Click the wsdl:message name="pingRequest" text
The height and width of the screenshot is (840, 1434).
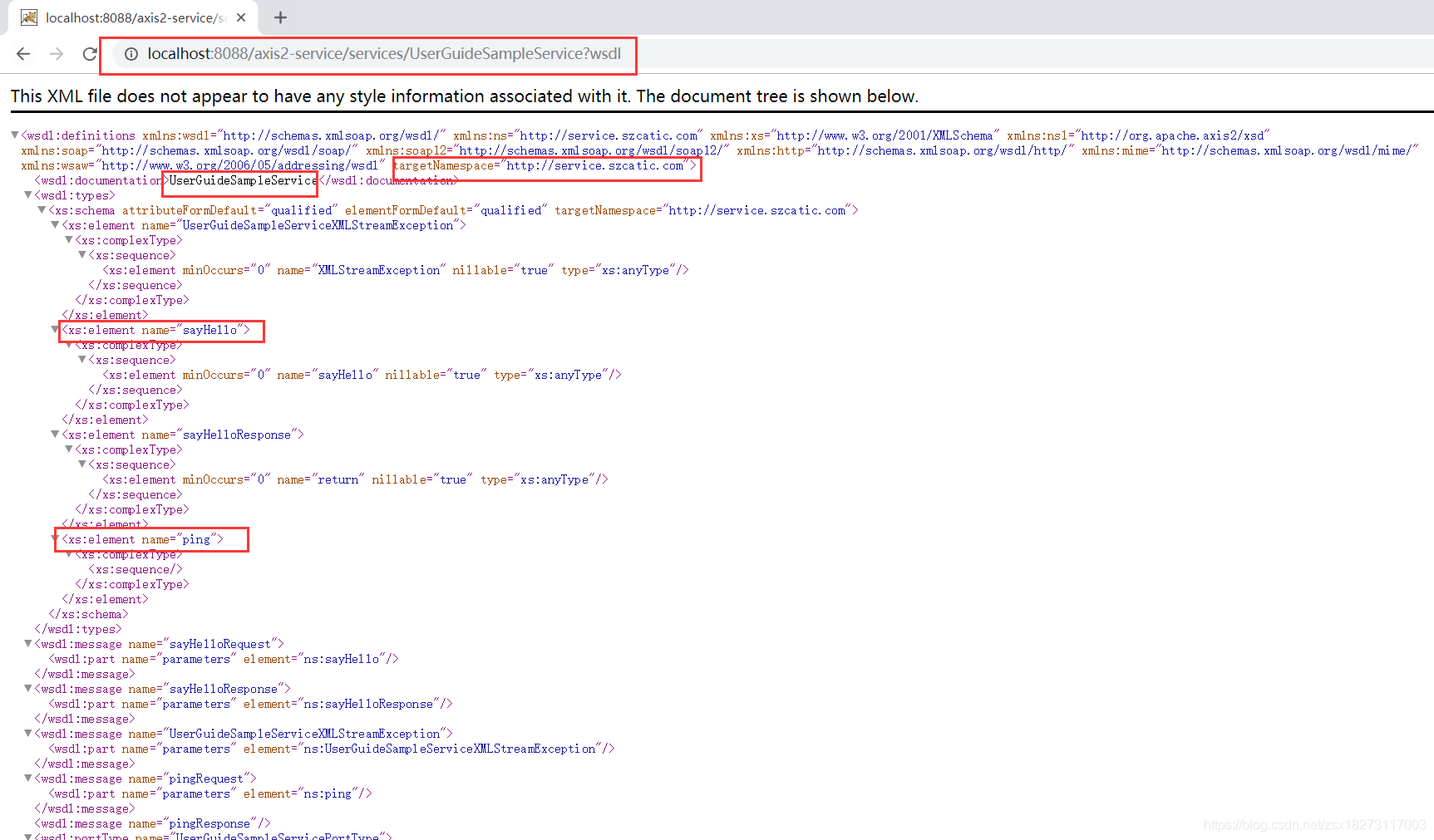(145, 779)
